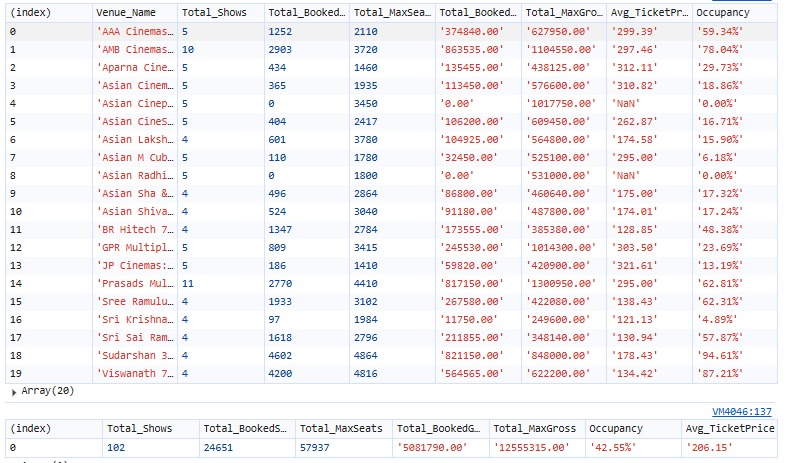Click the Avg_TicketPr… column header
The width and height of the screenshot is (788, 463).
point(649,13)
